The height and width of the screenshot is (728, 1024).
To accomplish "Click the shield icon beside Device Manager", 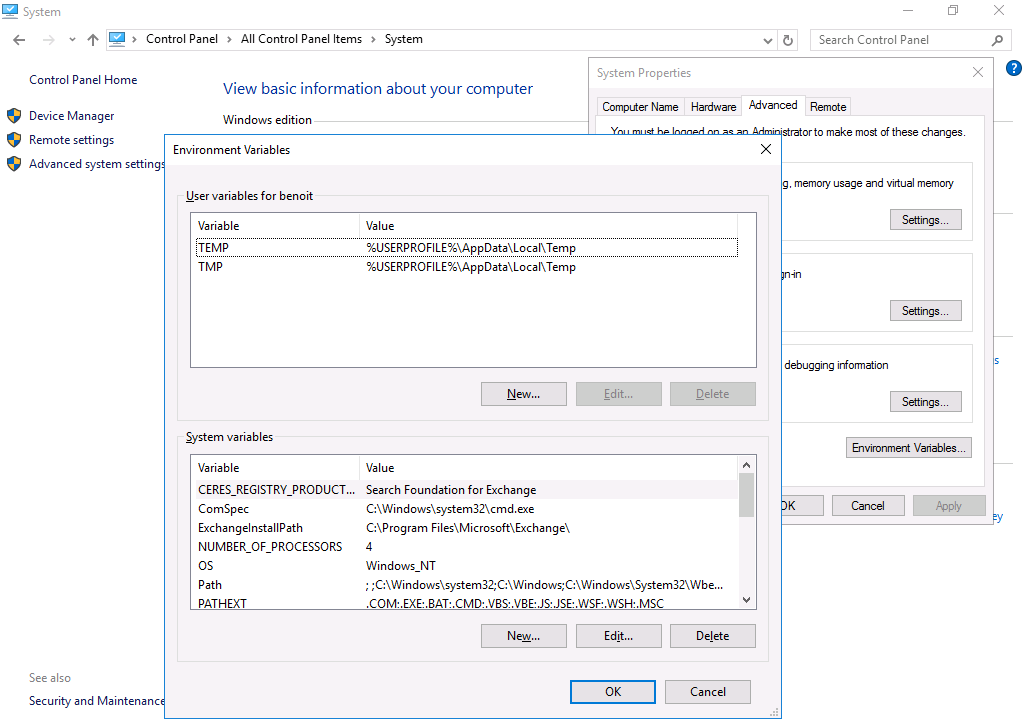I will 14,116.
